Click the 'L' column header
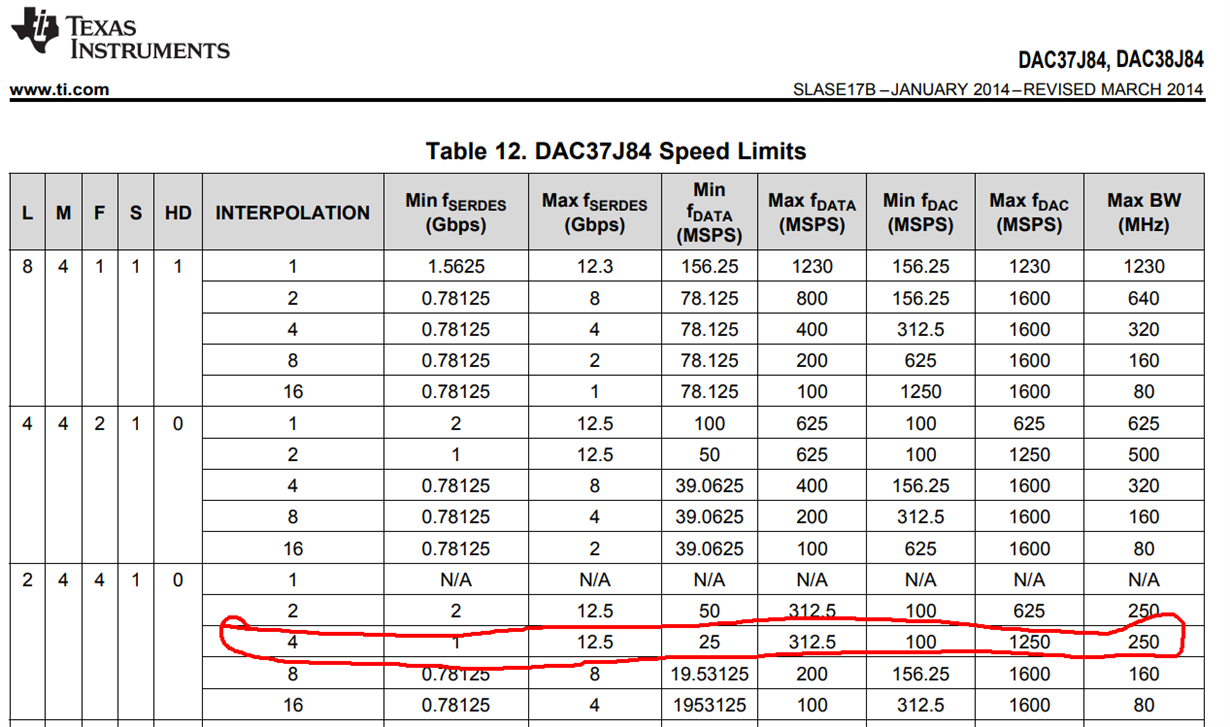The image size is (1230, 727). tap(27, 213)
